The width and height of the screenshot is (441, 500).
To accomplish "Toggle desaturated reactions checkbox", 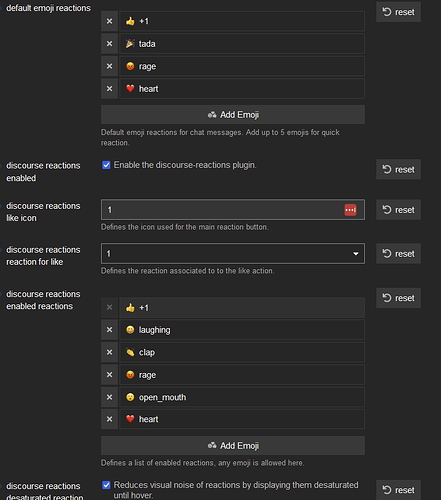I will (106, 485).
